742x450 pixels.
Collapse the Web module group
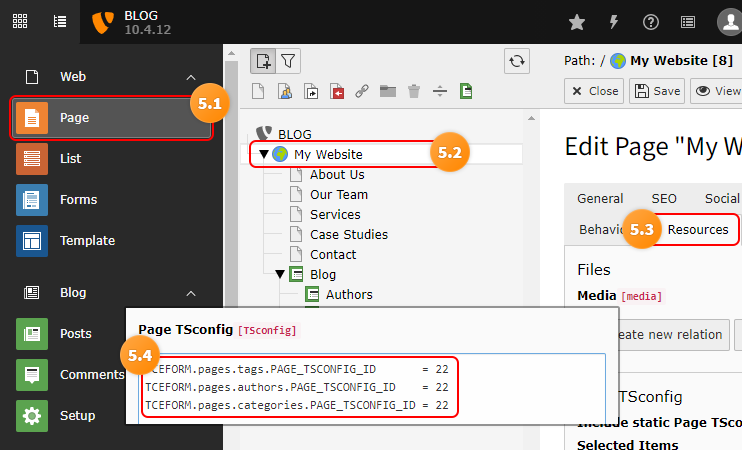click(191, 77)
